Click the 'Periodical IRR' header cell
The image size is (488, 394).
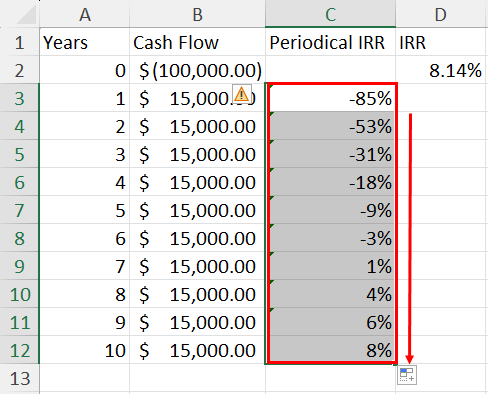[x=330, y=42]
